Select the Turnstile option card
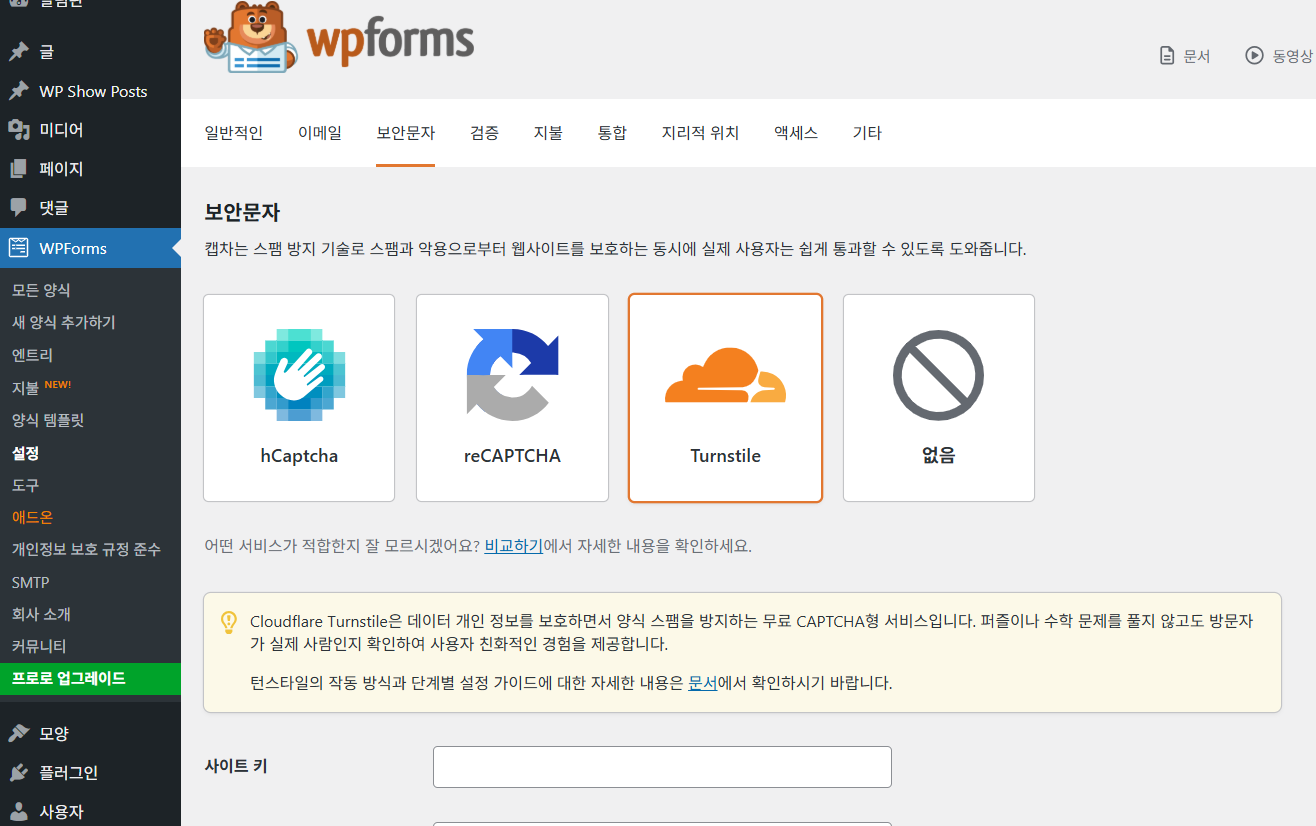This screenshot has height=826, width=1316. click(725, 398)
